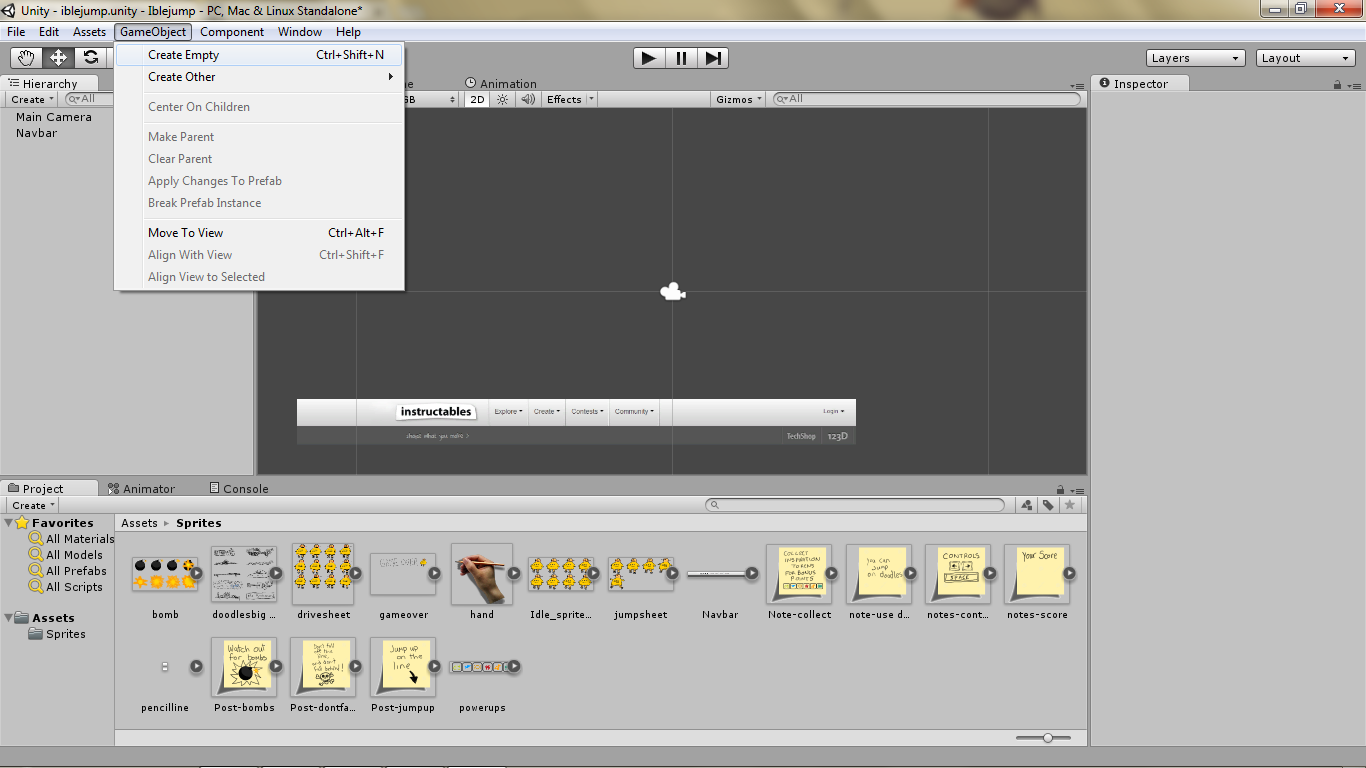Click the Hierarchy search field
This screenshot has width=1366, height=768.
pyautogui.click(x=90, y=99)
